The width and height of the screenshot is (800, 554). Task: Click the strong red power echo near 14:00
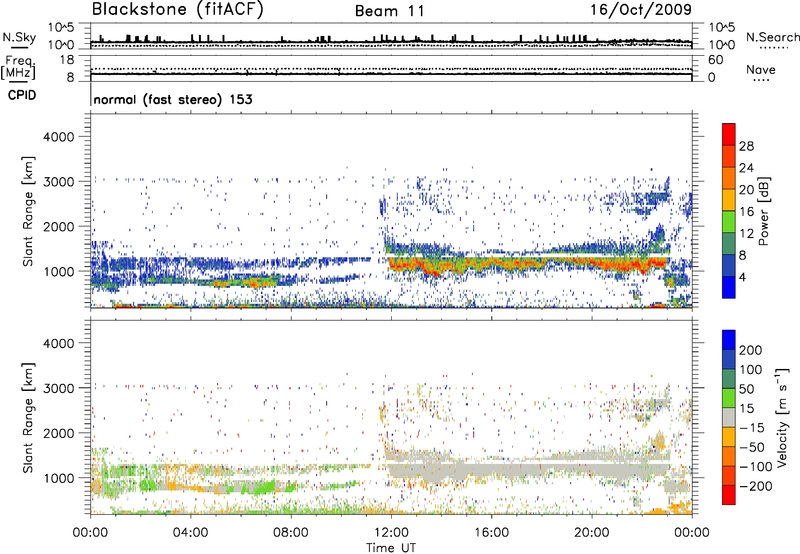pyautogui.click(x=431, y=268)
